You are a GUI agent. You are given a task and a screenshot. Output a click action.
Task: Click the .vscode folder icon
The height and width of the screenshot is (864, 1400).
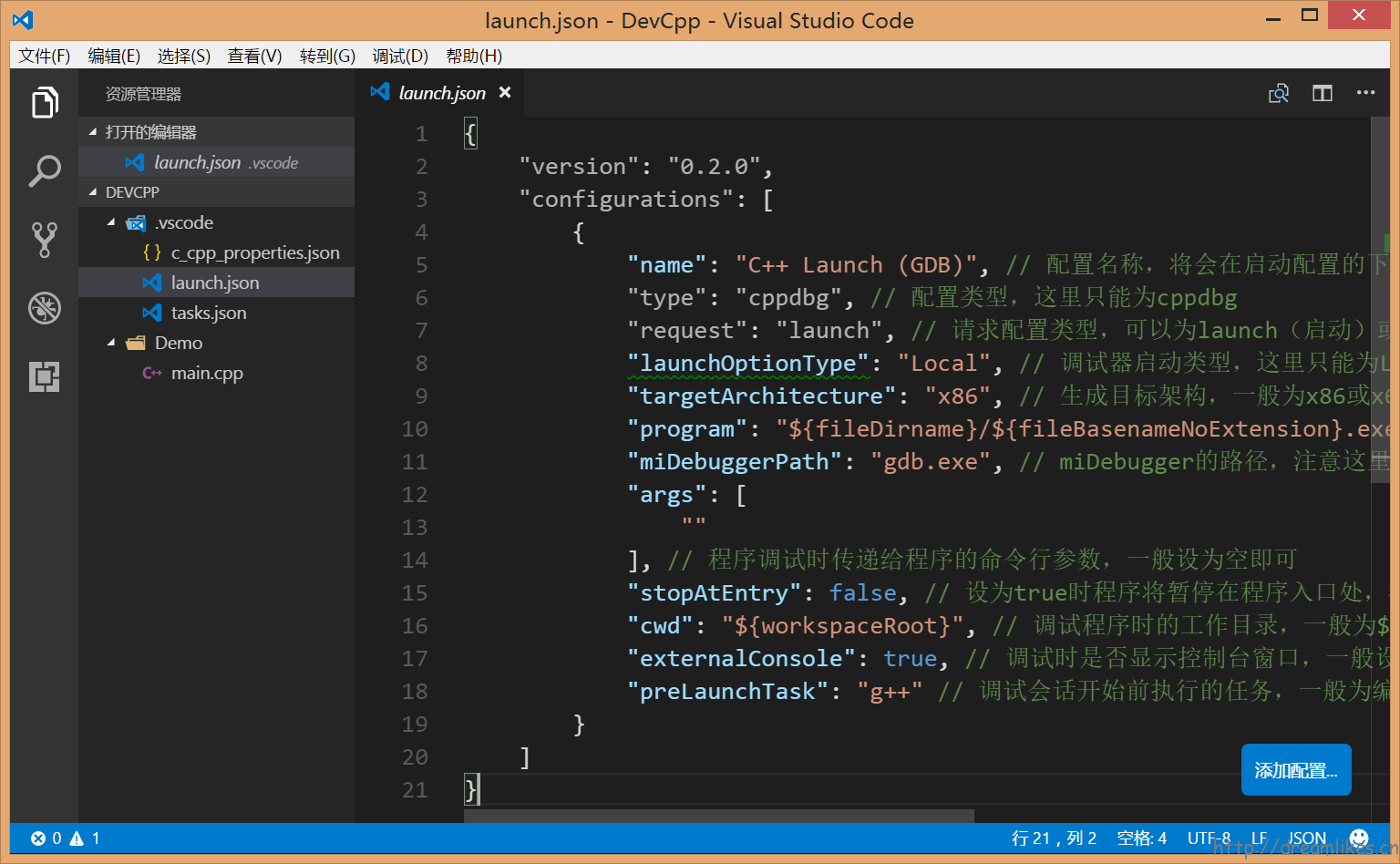[x=136, y=223]
